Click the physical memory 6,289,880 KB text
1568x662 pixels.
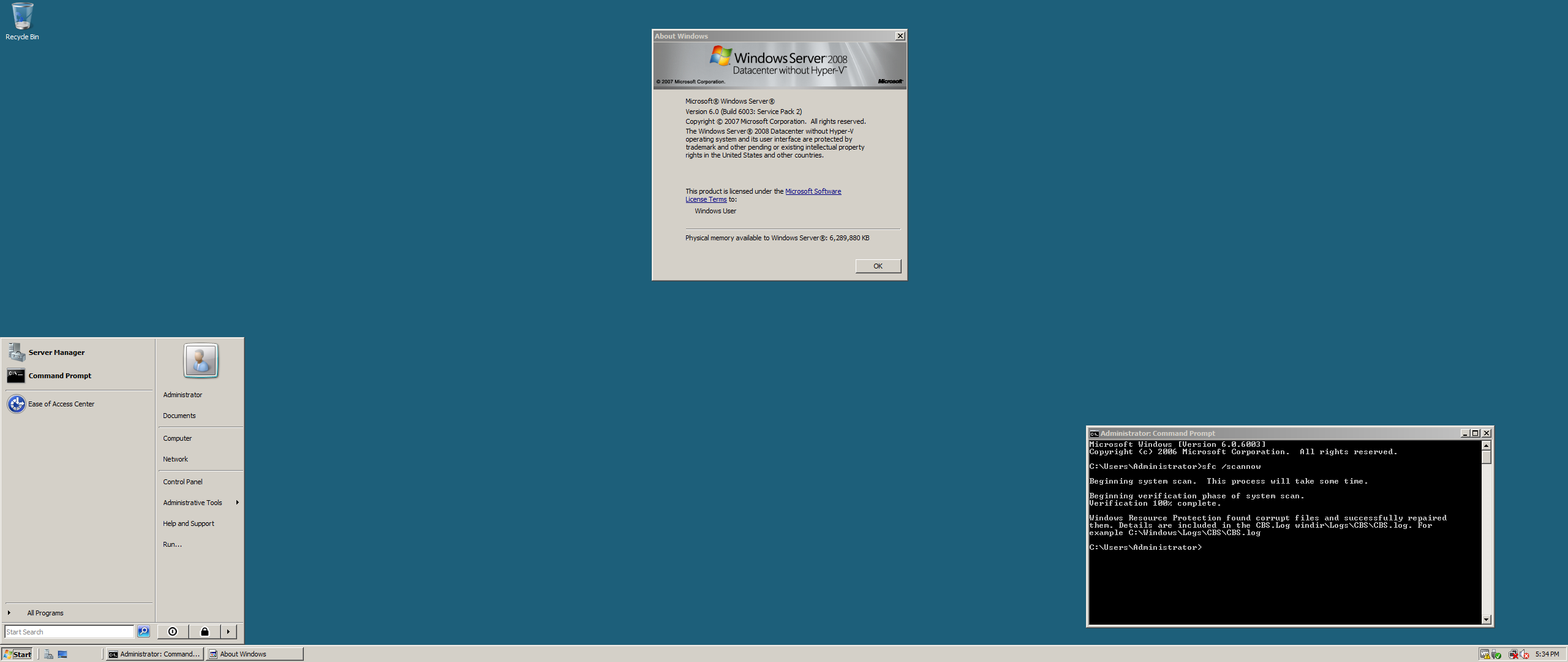[x=777, y=238]
